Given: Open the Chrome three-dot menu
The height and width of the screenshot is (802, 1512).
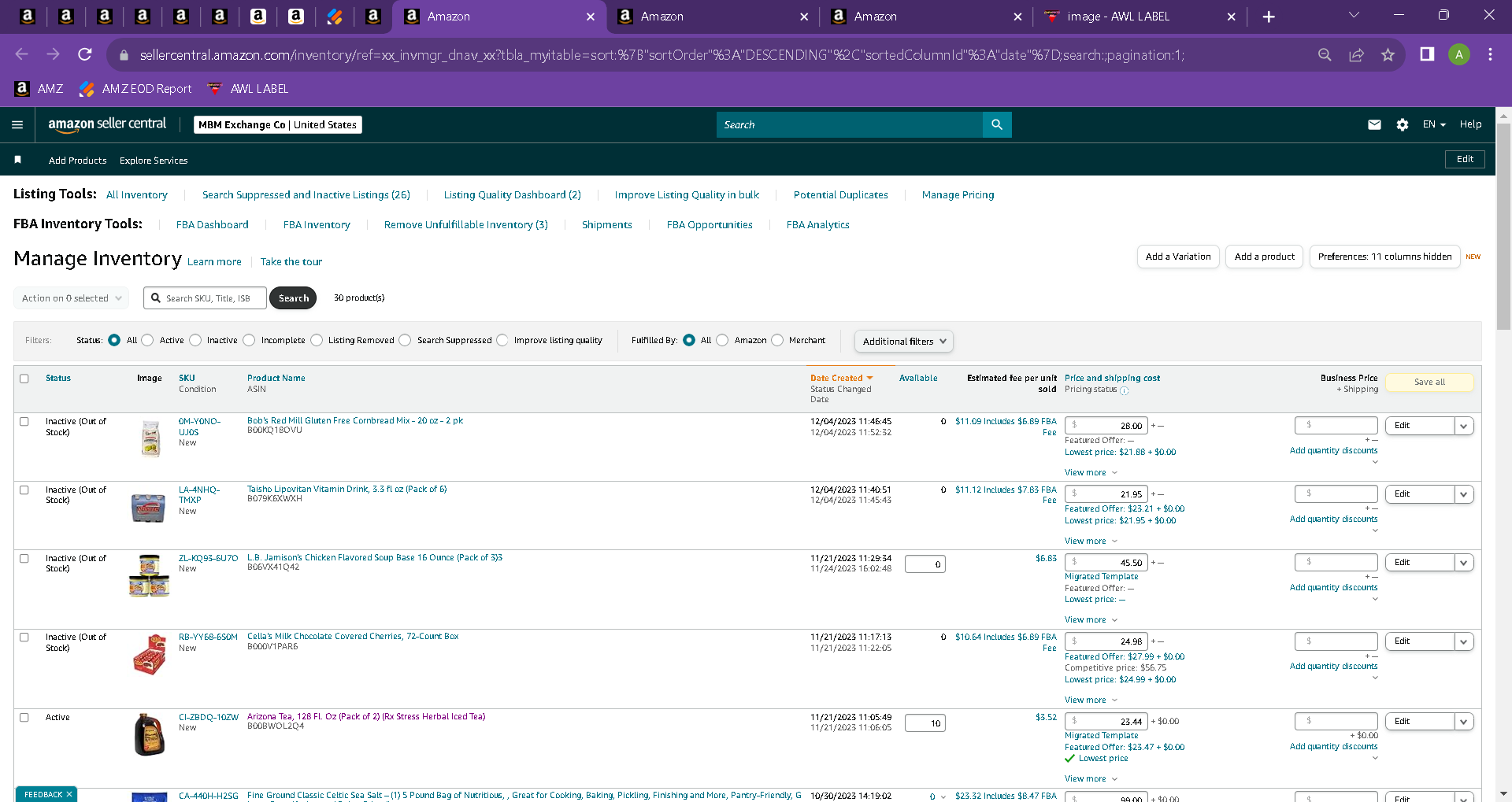Looking at the screenshot, I should [x=1490, y=54].
